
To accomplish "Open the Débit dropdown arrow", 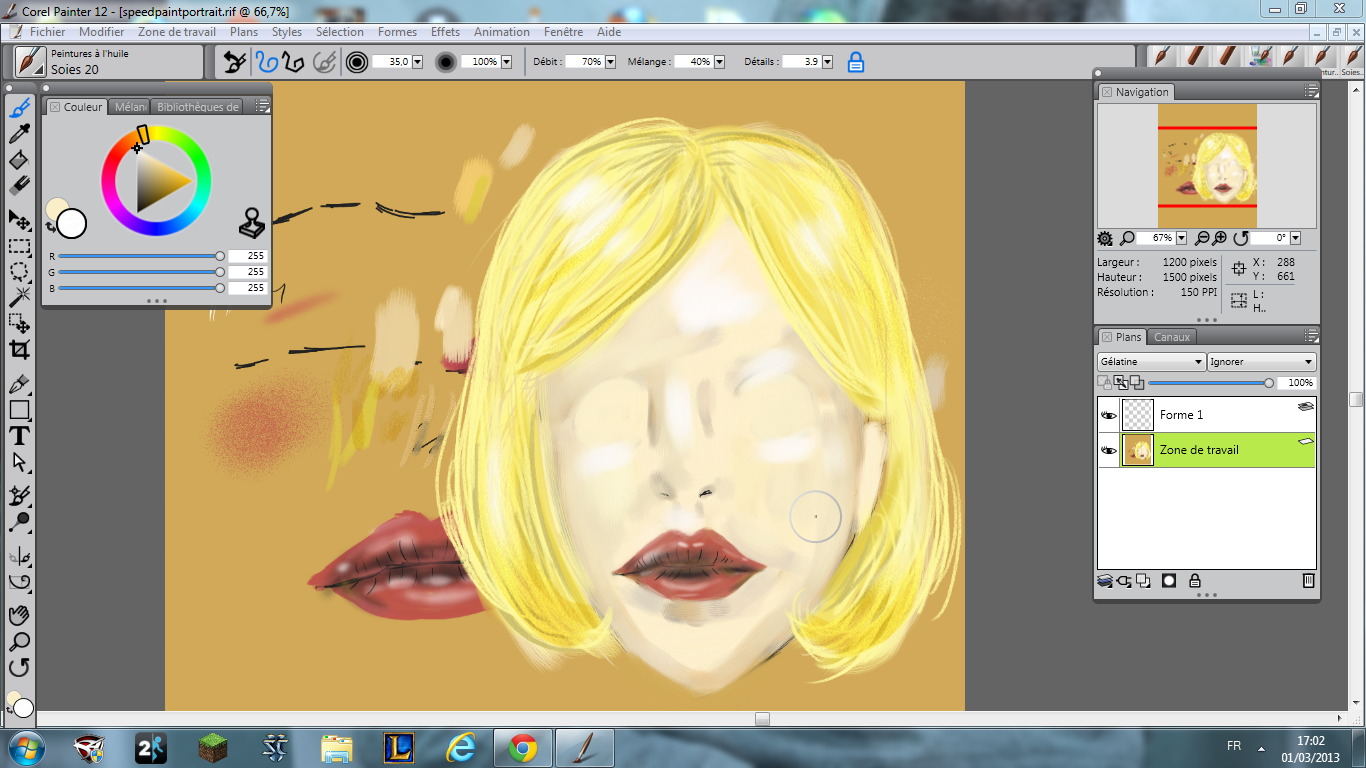I will [x=610, y=62].
